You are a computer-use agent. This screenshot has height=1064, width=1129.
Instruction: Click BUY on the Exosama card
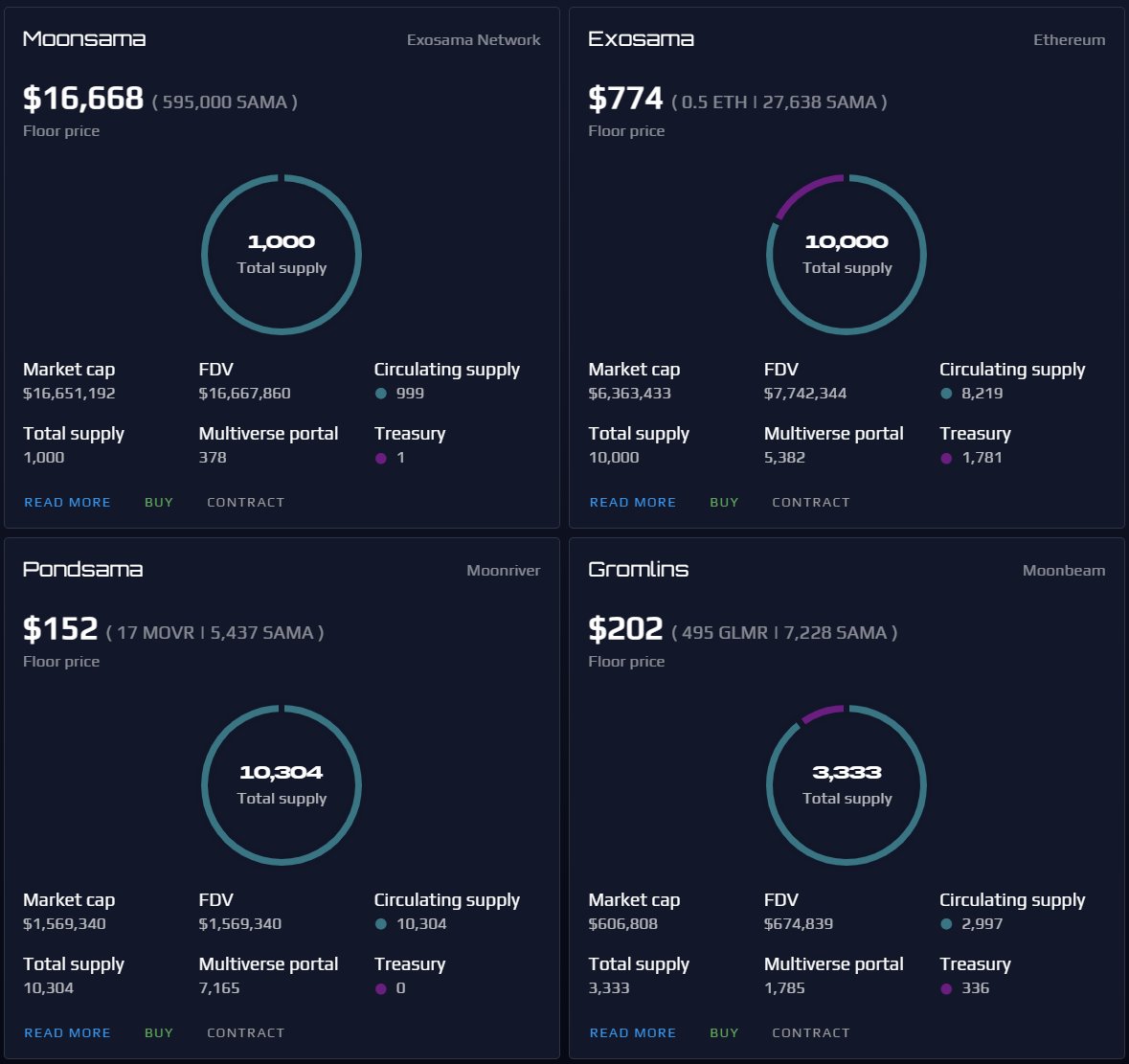pos(724,503)
